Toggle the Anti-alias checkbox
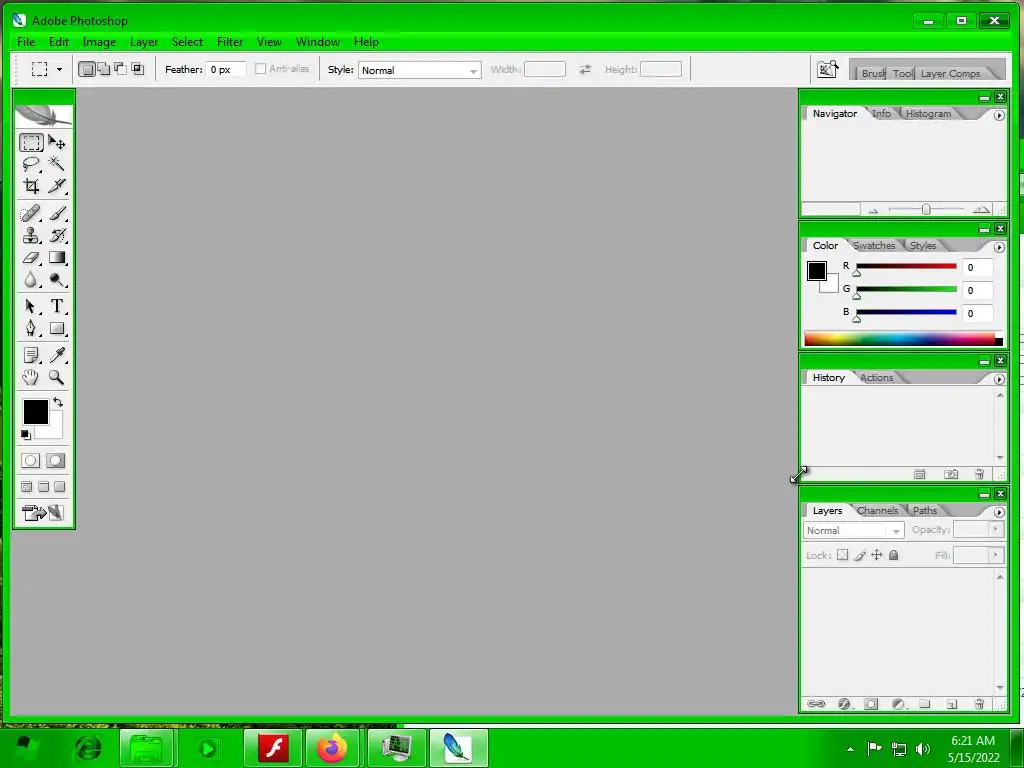 [x=261, y=69]
